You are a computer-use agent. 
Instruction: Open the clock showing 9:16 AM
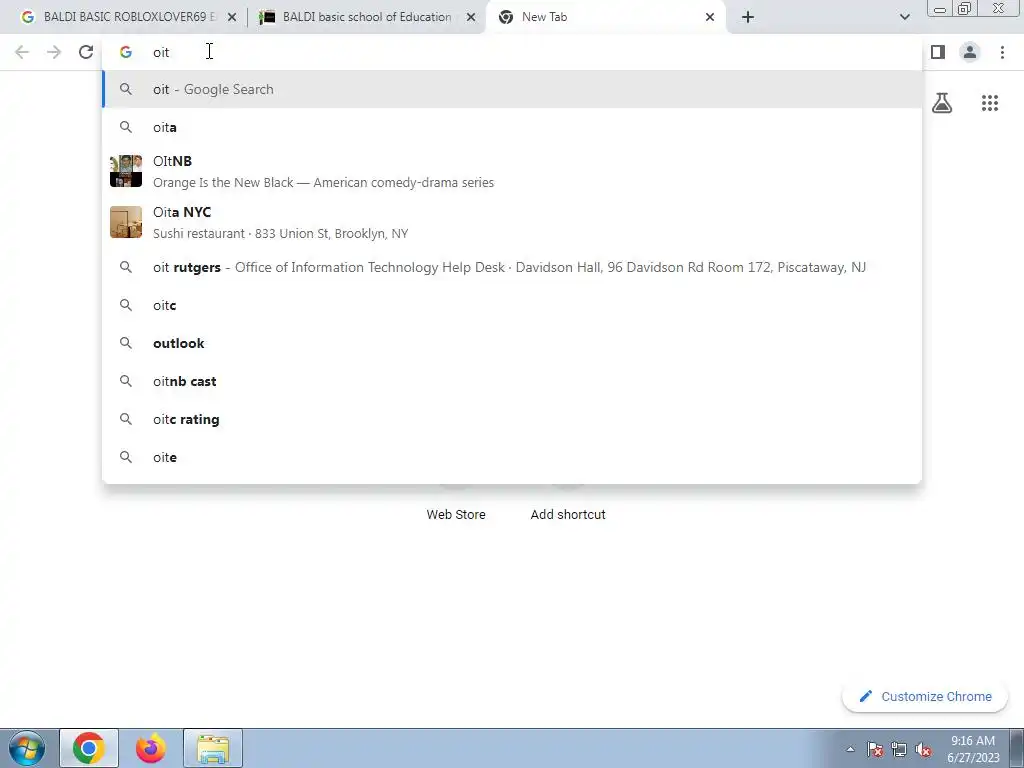pyautogui.click(x=973, y=748)
